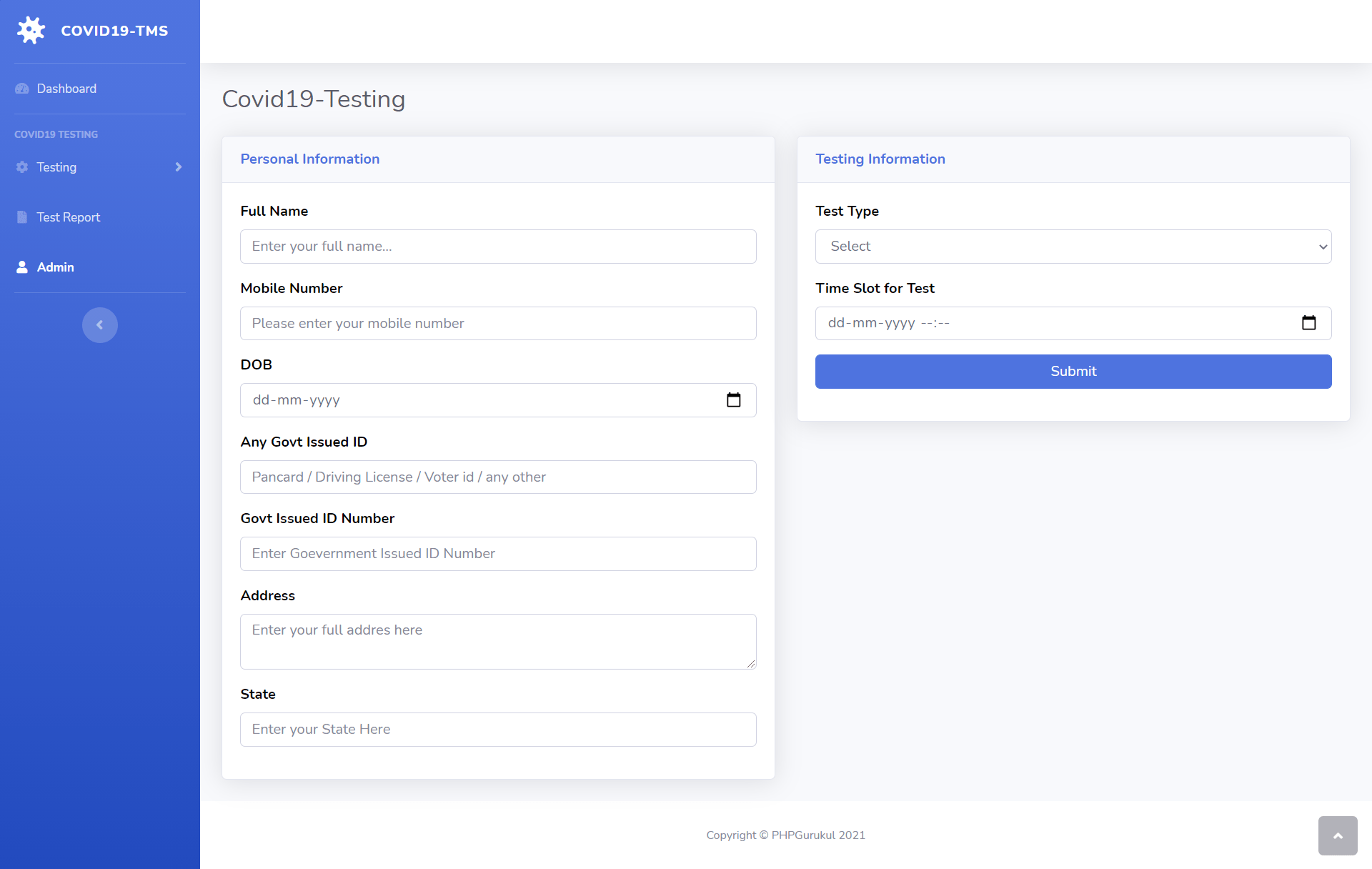The width and height of the screenshot is (1372, 869).
Task: Submit the testing form
Action: coord(1073,372)
